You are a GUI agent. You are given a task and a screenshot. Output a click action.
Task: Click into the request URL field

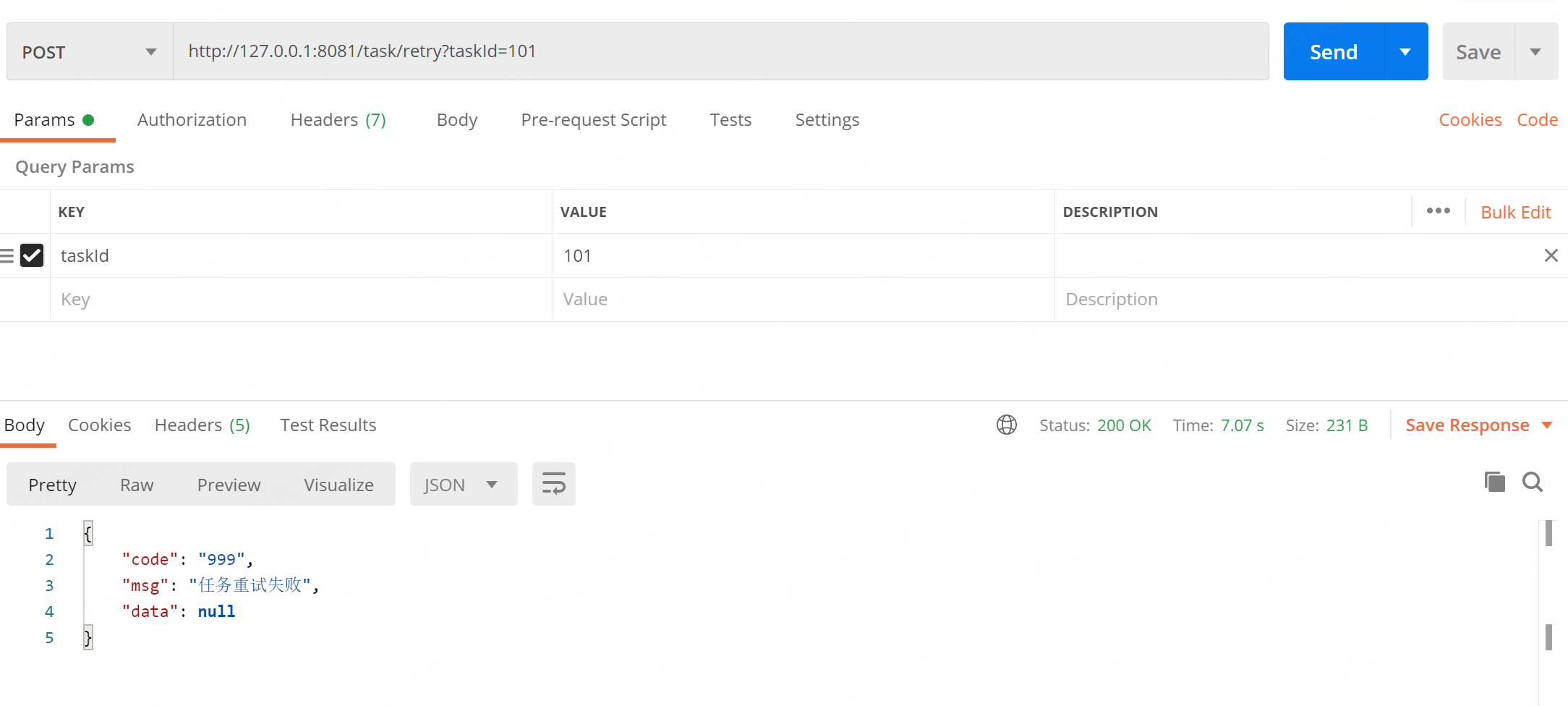(721, 51)
